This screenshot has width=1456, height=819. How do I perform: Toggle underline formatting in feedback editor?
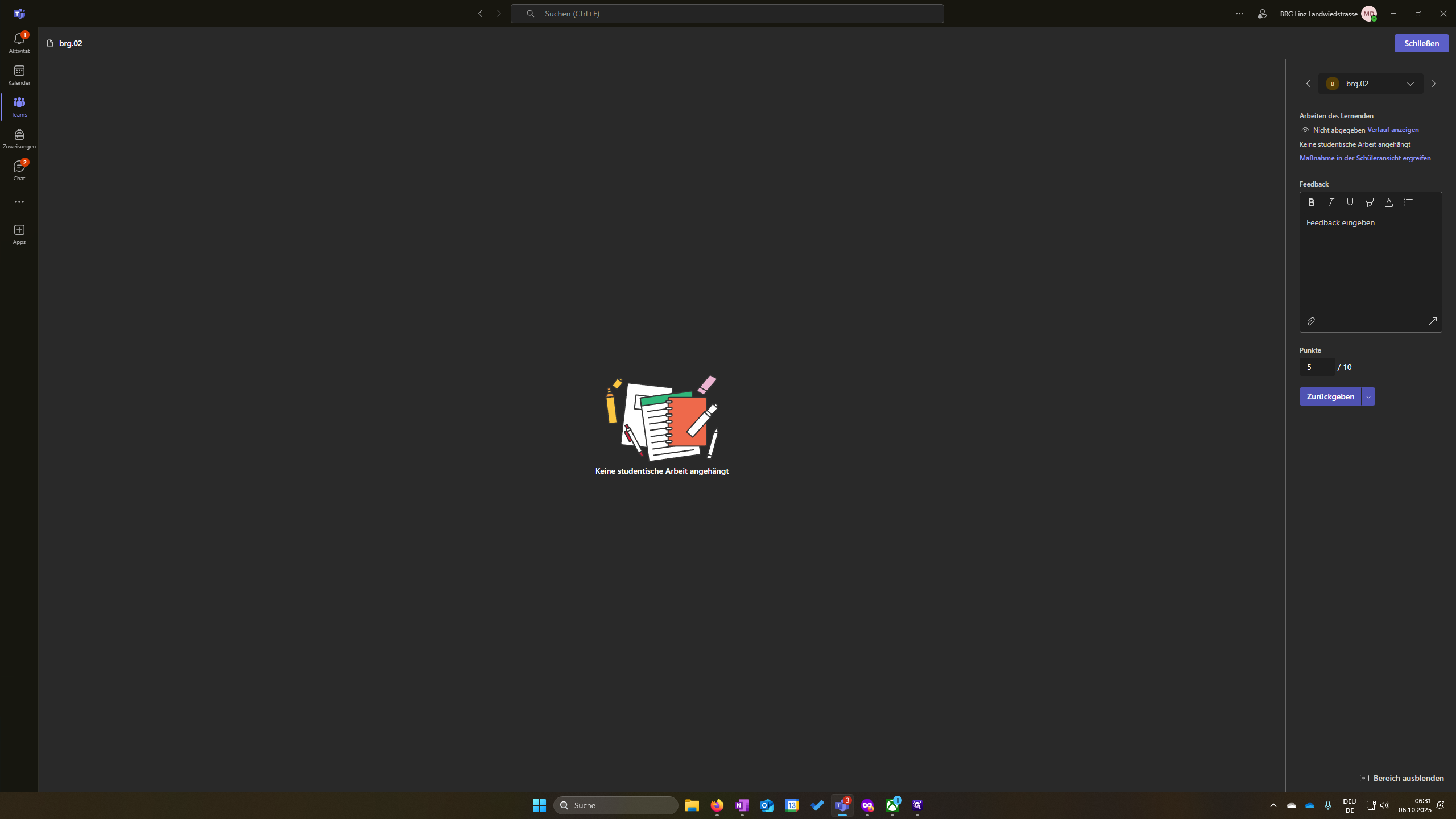tap(1350, 202)
